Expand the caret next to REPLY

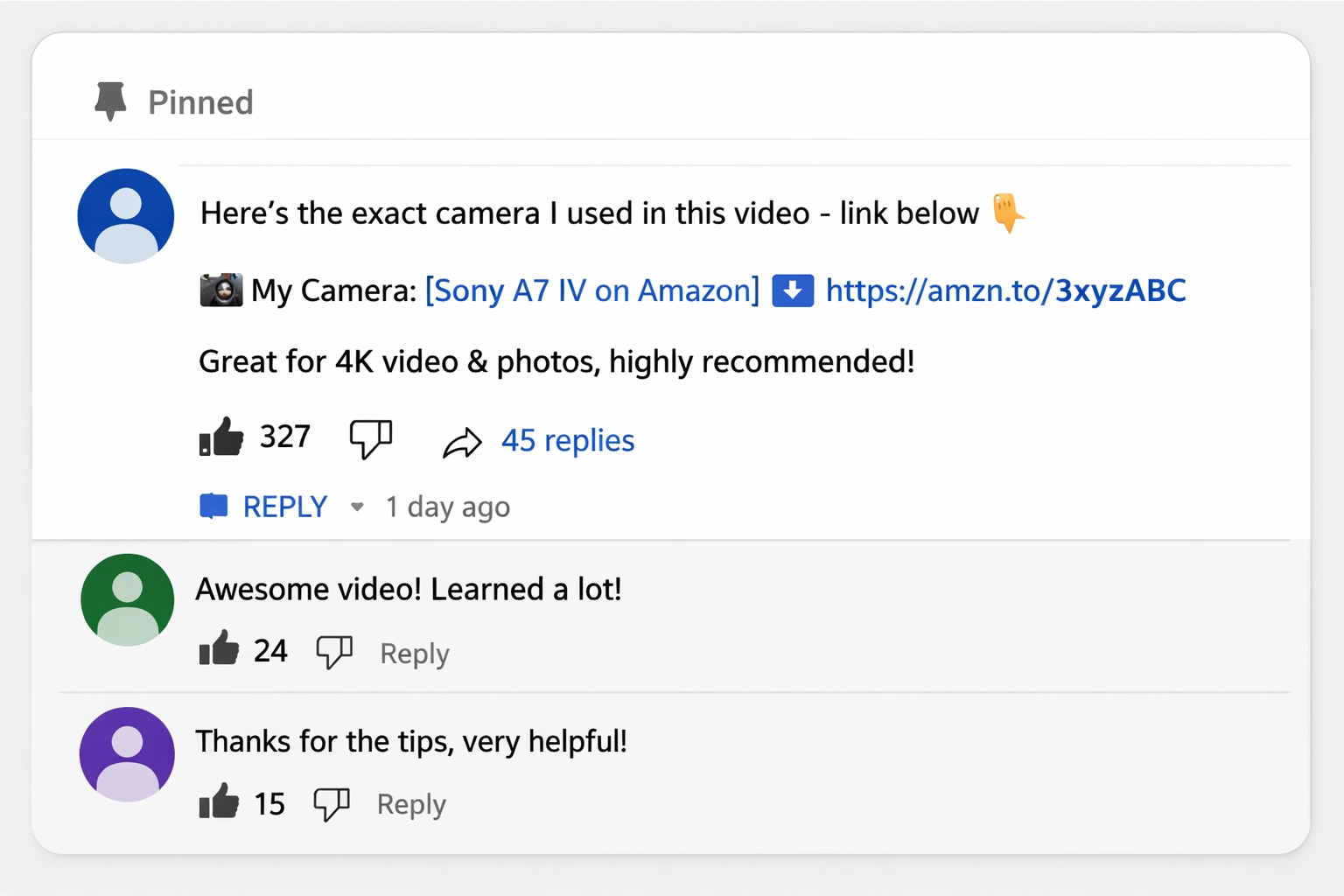coord(357,507)
